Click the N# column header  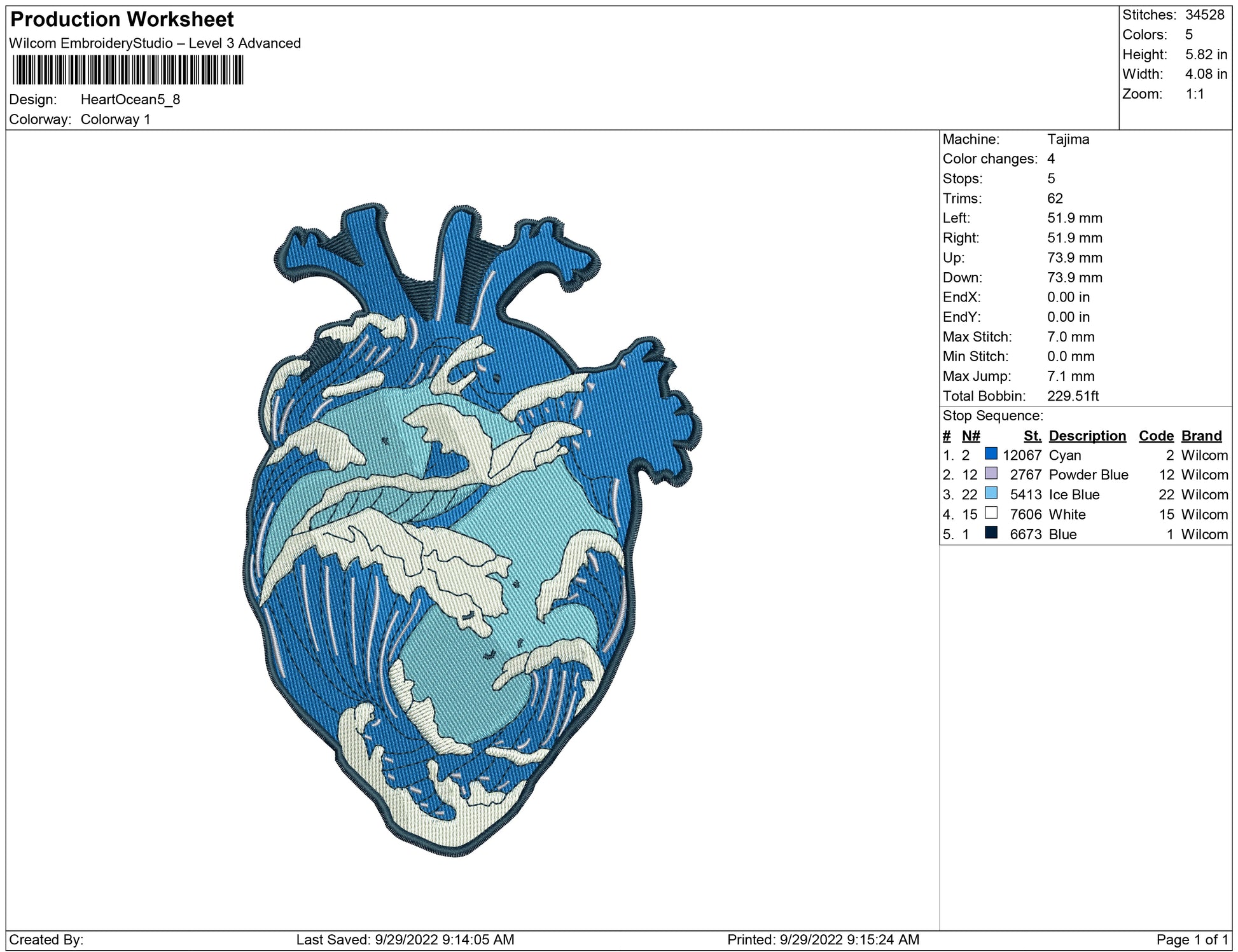[970, 436]
